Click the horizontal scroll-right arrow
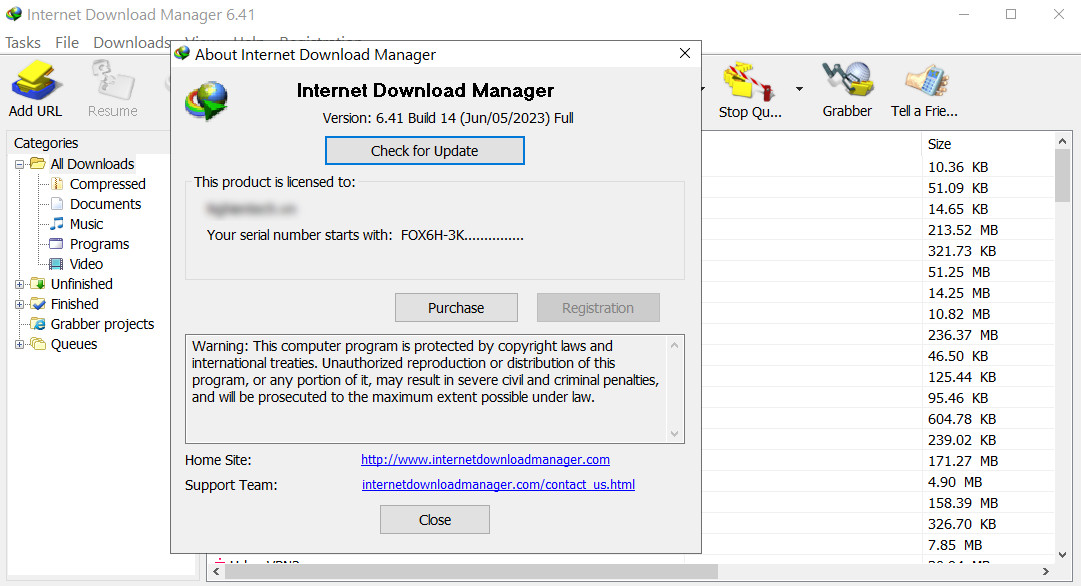 1046,572
